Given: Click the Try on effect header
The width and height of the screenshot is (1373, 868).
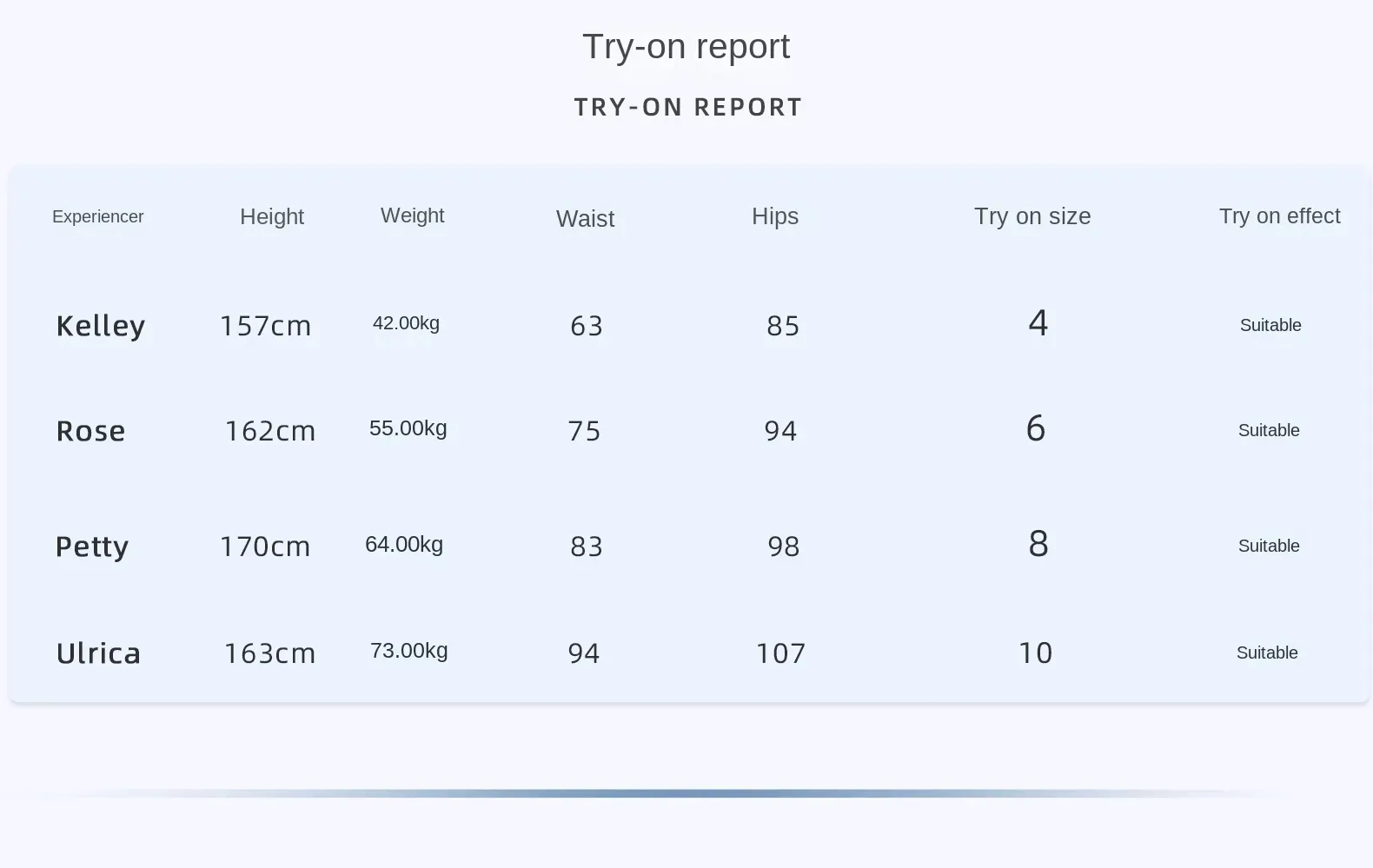Looking at the screenshot, I should [1279, 216].
